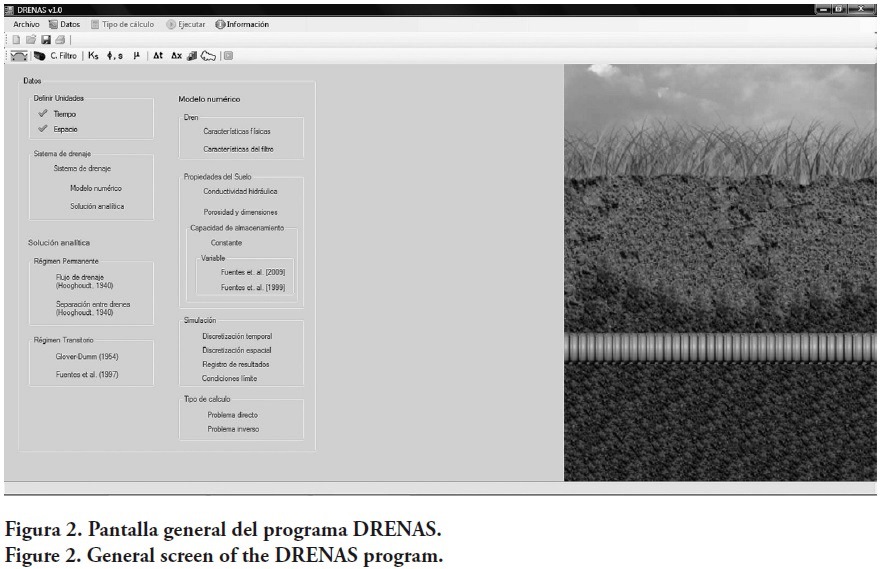
Task: Open the Datos menu
Action: (66, 23)
